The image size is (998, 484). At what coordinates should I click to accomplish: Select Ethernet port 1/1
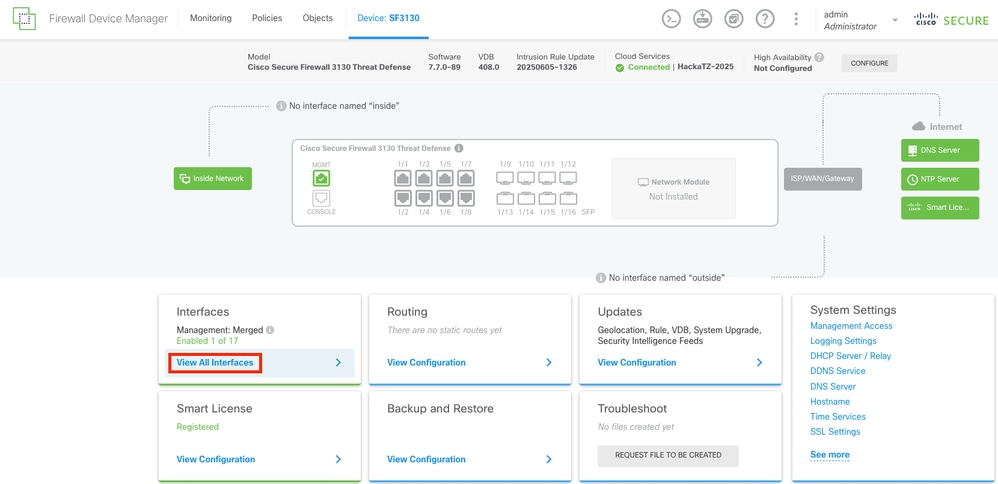(402, 178)
